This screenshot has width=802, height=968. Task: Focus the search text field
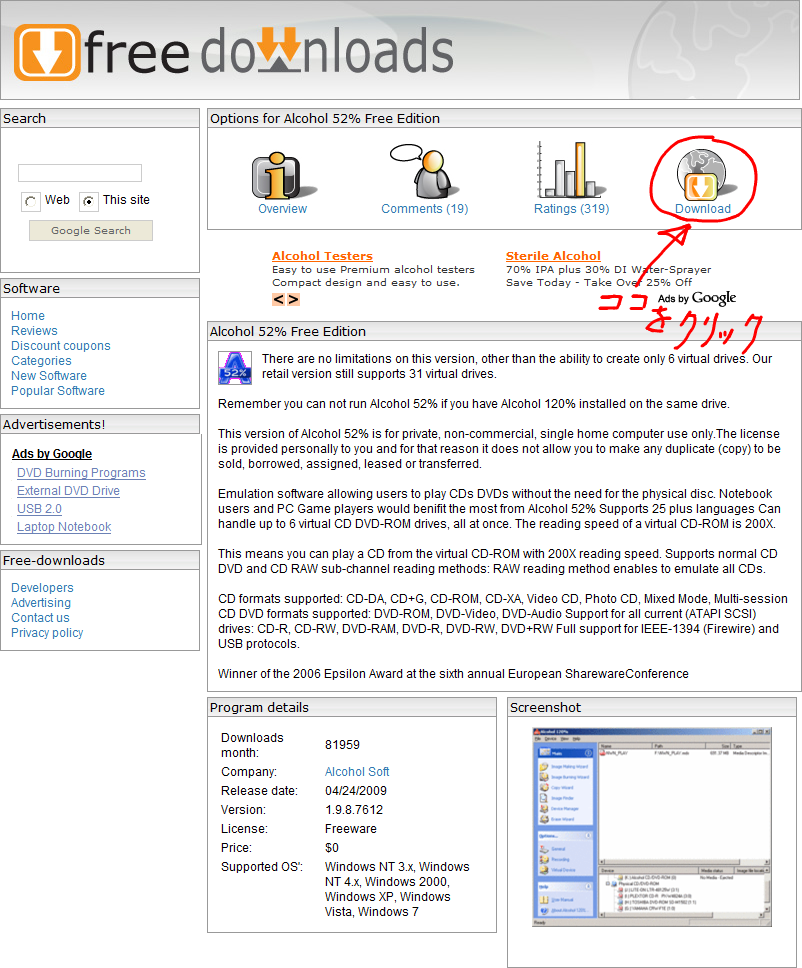80,173
